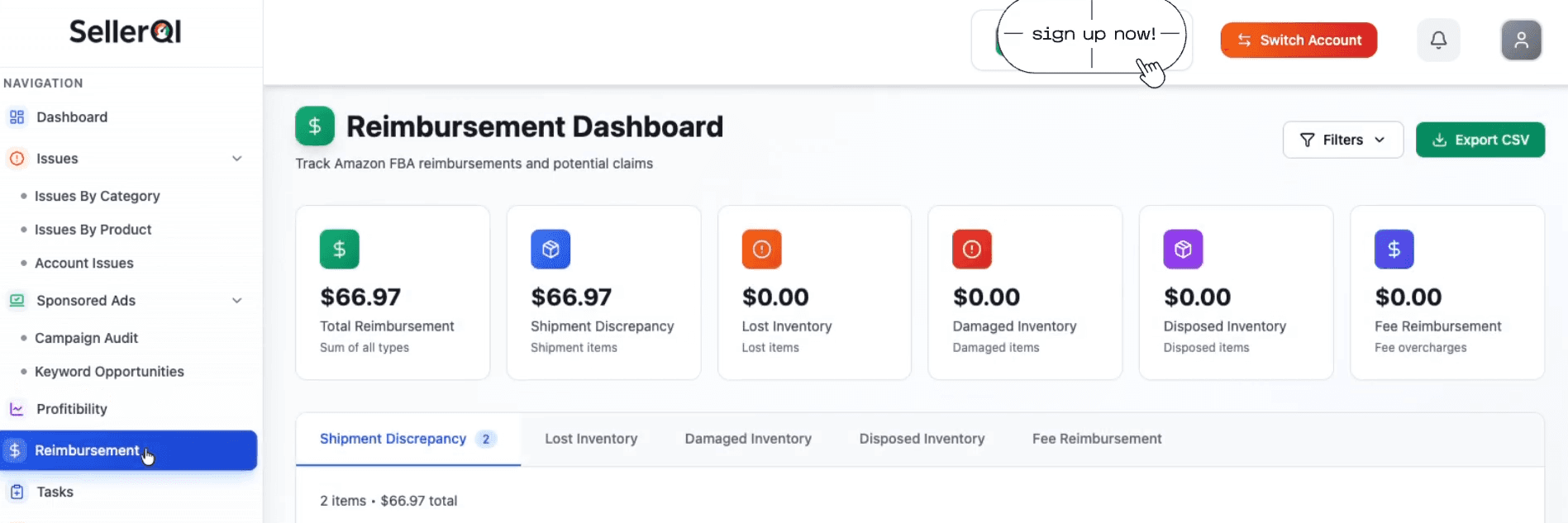The width and height of the screenshot is (1568, 523).
Task: Click the Lost Inventory orange alert icon
Action: coord(761,249)
